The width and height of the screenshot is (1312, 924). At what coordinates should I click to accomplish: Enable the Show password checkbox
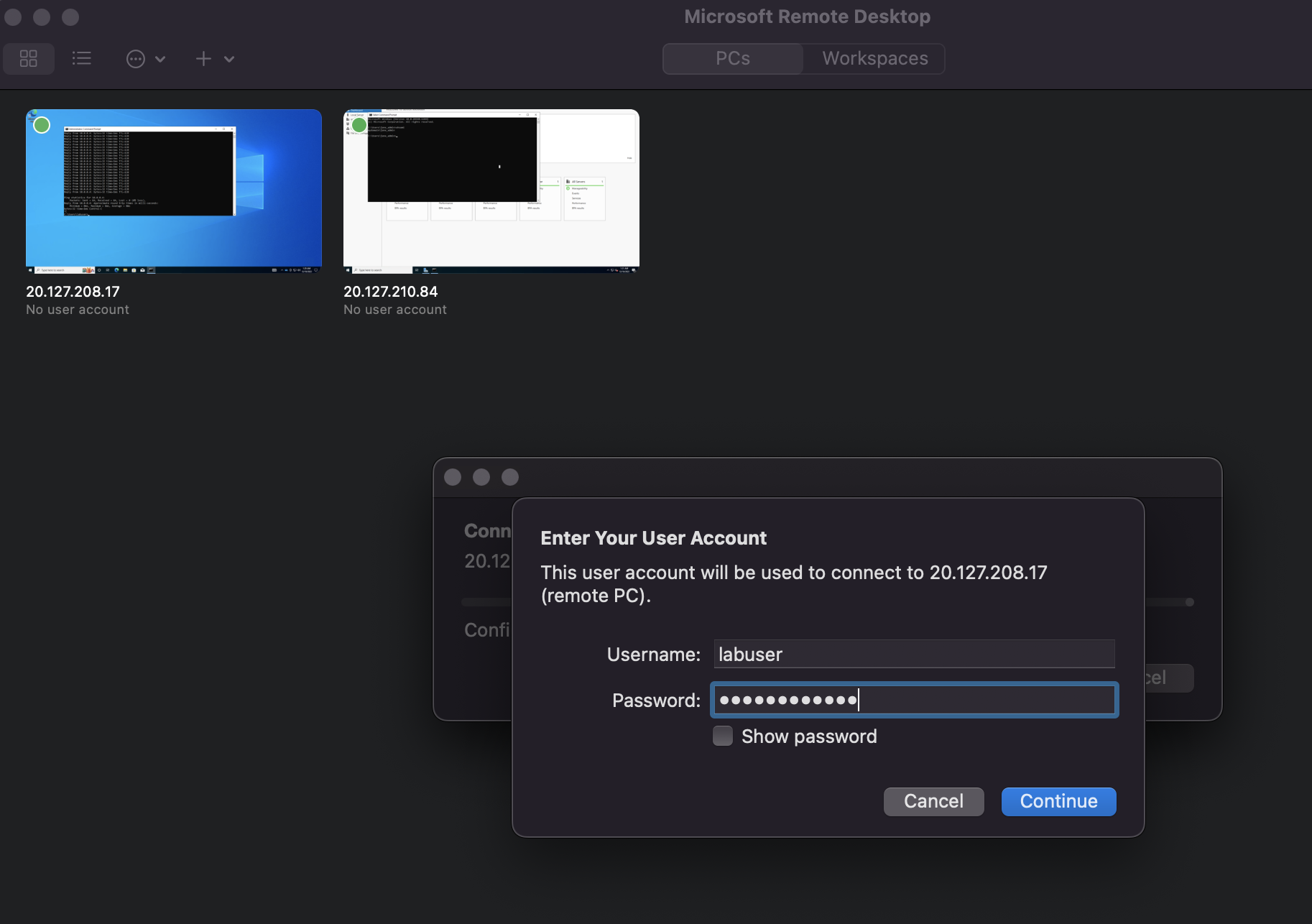(723, 736)
